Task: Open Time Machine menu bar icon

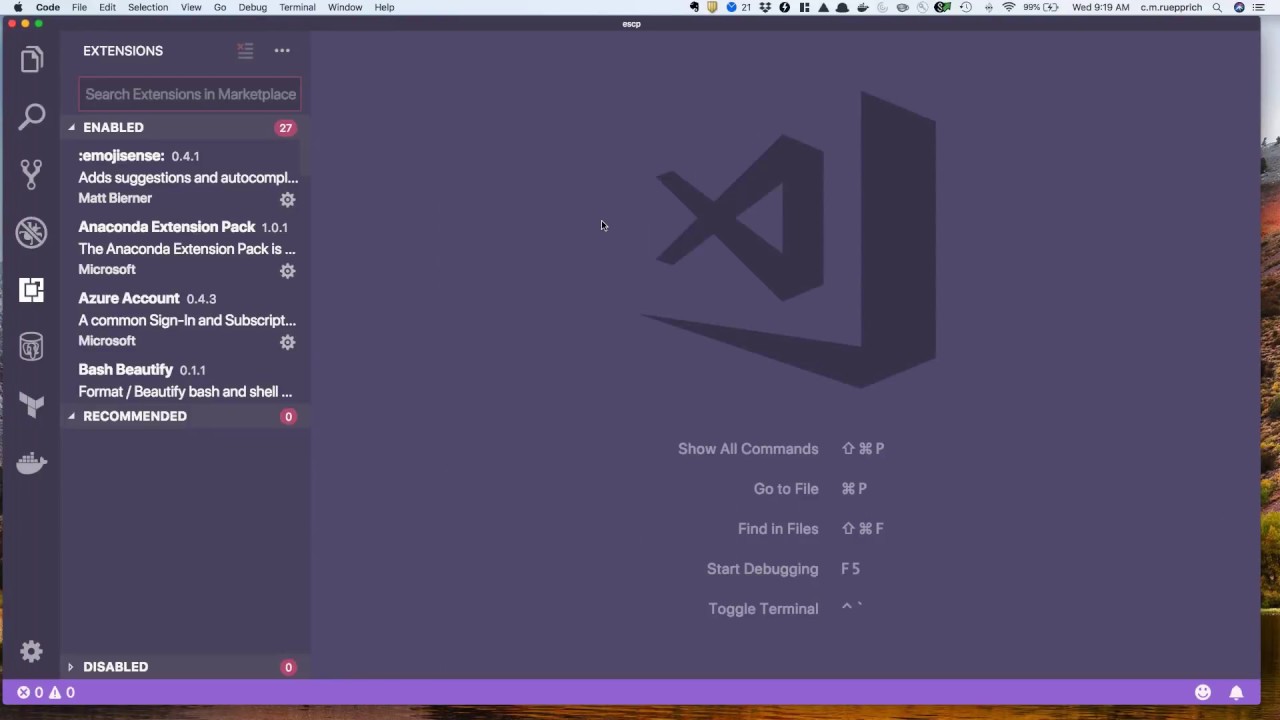Action: click(x=966, y=7)
